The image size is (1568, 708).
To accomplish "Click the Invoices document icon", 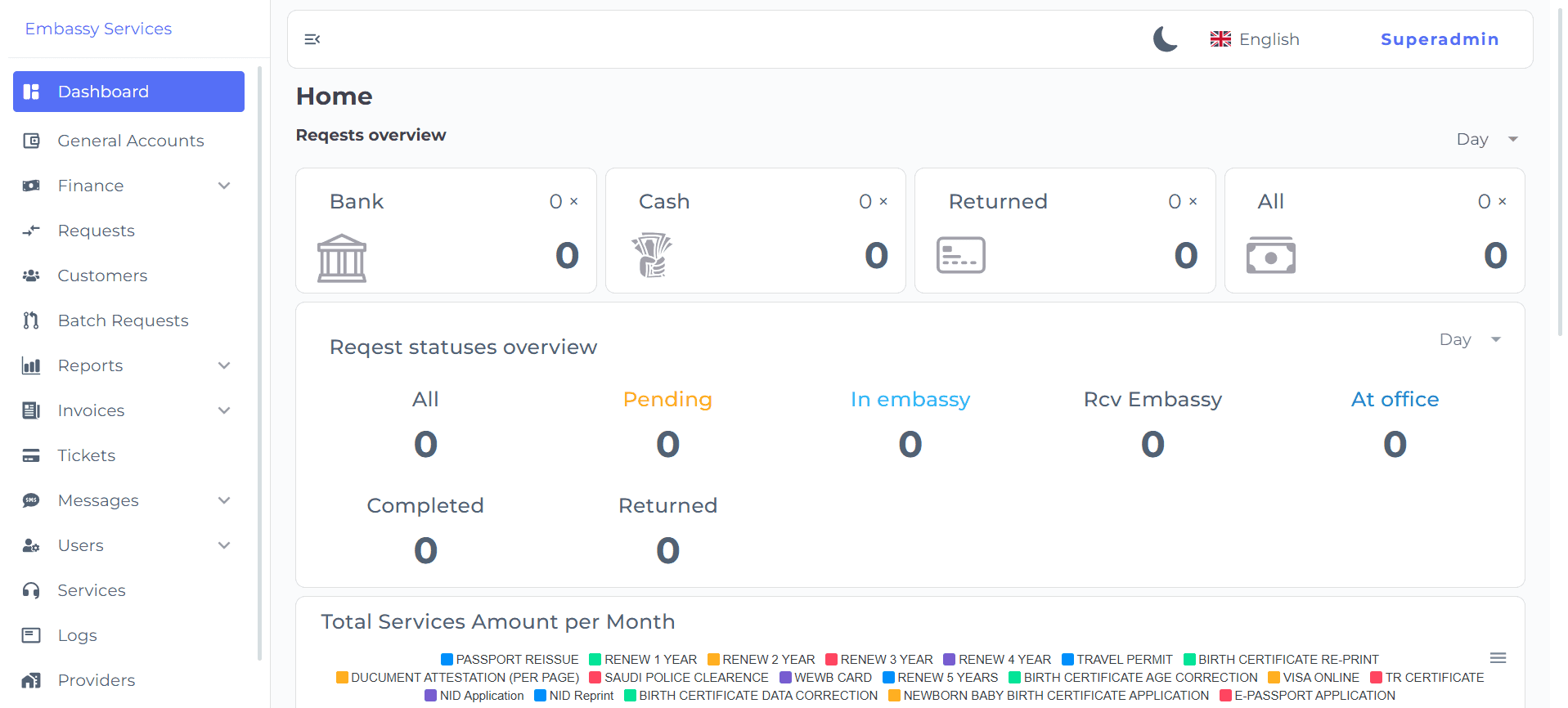I will (31, 410).
